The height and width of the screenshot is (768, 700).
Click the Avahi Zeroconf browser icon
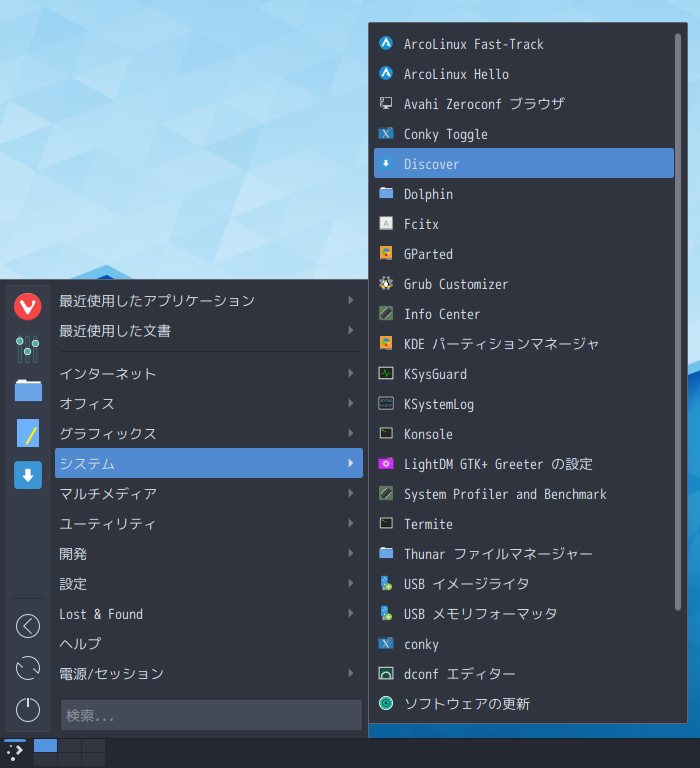(x=386, y=103)
